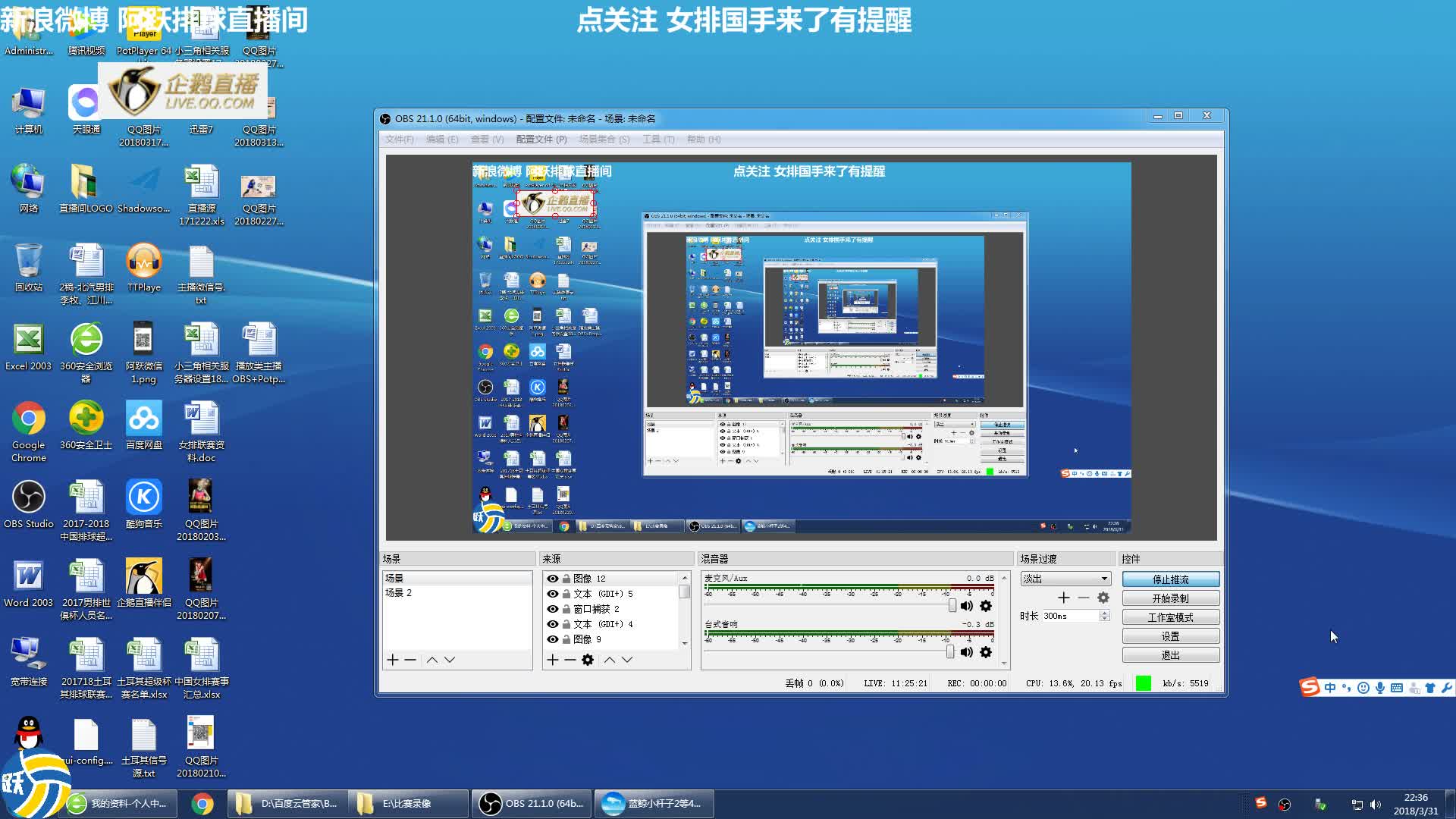
Task: Move the selected scene up
Action: [x=431, y=660]
